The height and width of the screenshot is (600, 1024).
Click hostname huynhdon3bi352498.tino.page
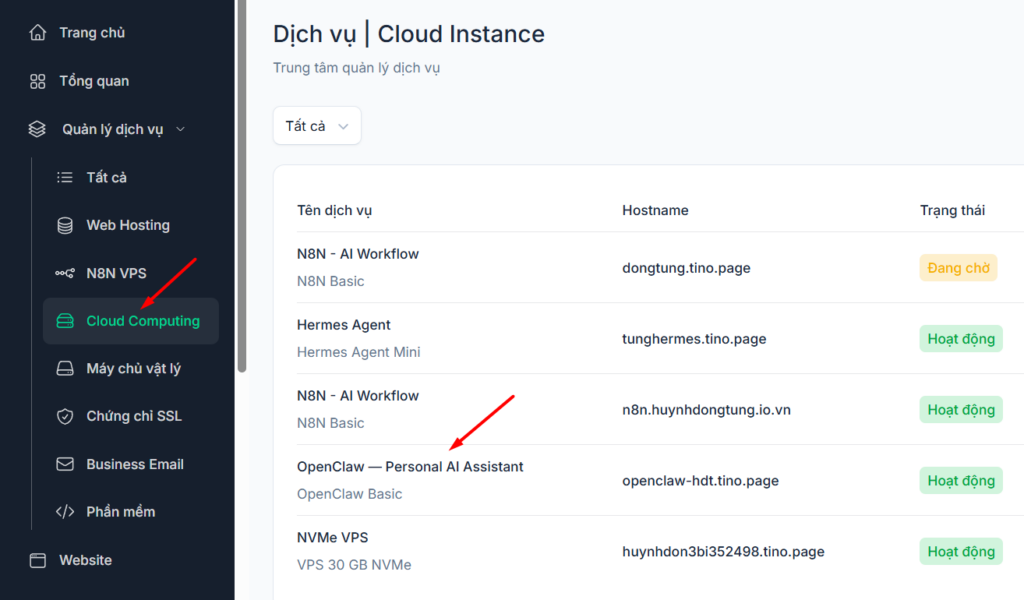(724, 552)
